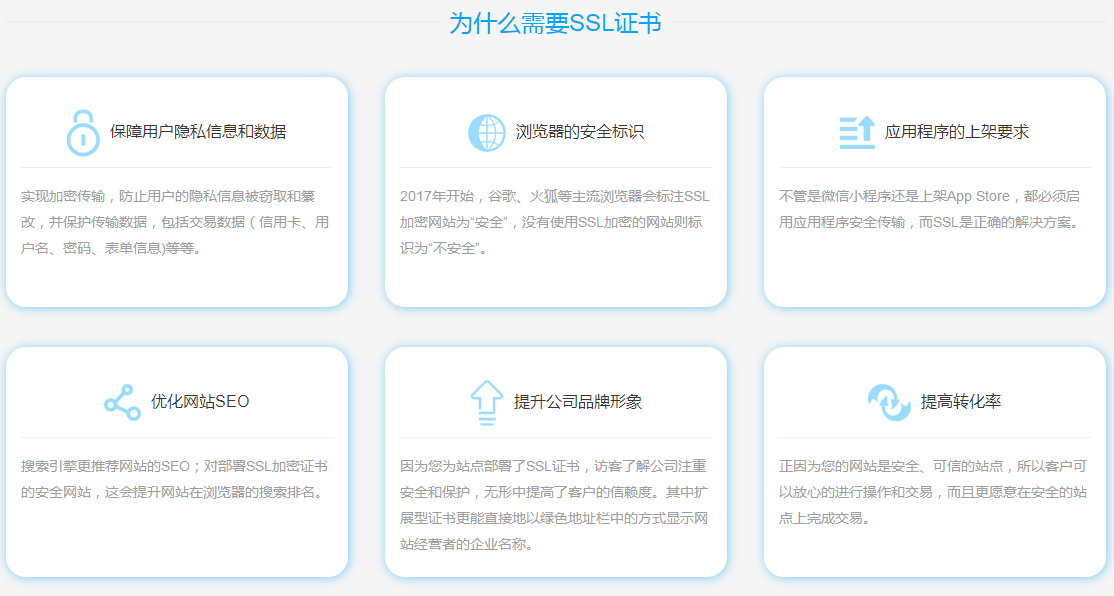Viewport: 1114px width, 596px height.
Task: Click the paragraph mentioning App Store
Action: (x=930, y=209)
